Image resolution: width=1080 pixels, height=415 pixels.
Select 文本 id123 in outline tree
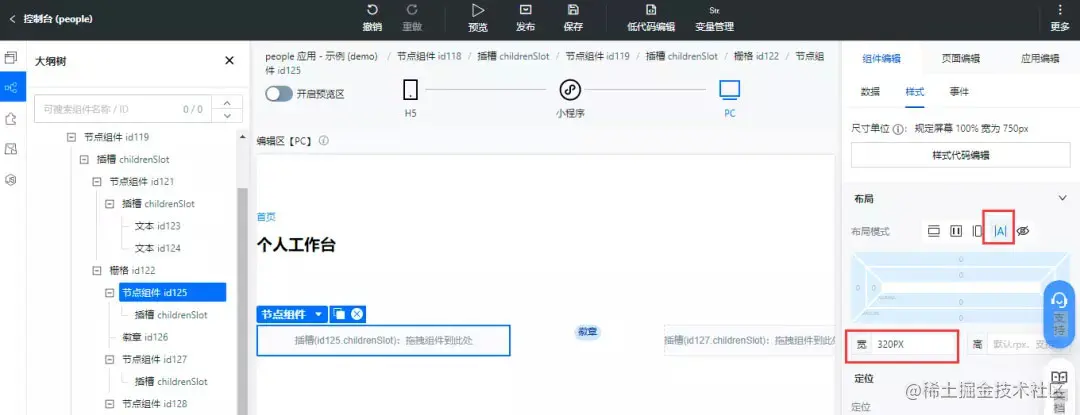(x=158, y=226)
